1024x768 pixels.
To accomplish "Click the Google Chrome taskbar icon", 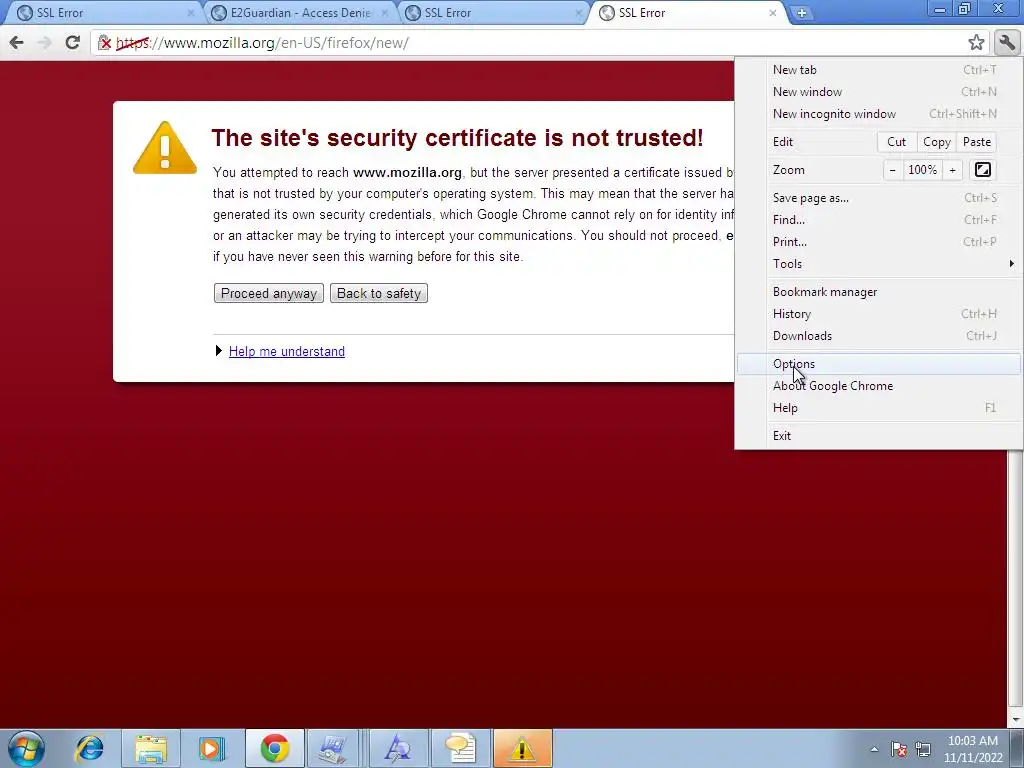I will click(x=275, y=748).
